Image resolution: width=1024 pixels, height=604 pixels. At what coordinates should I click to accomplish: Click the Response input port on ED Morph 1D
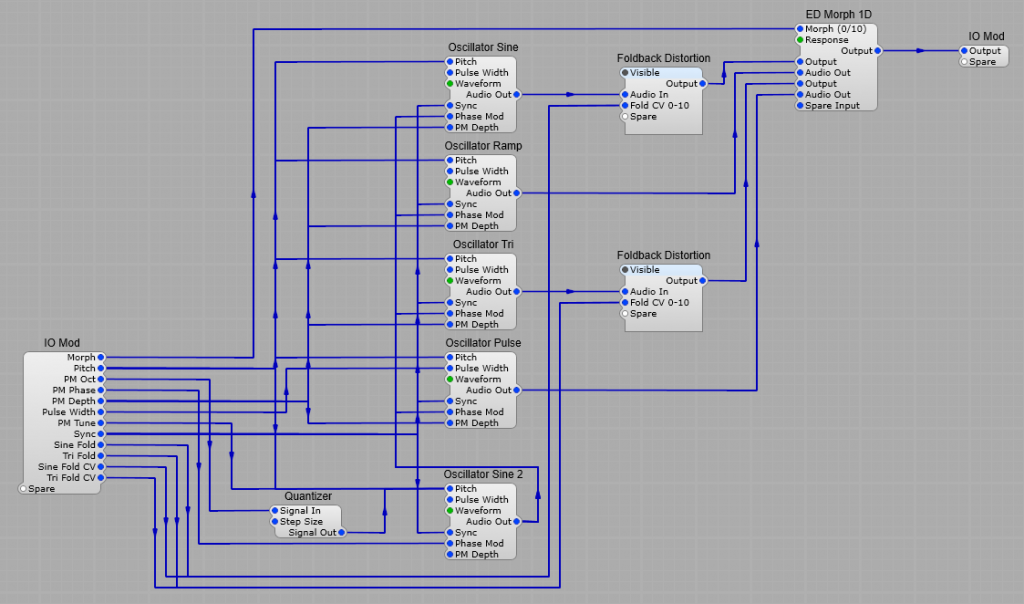click(799, 39)
